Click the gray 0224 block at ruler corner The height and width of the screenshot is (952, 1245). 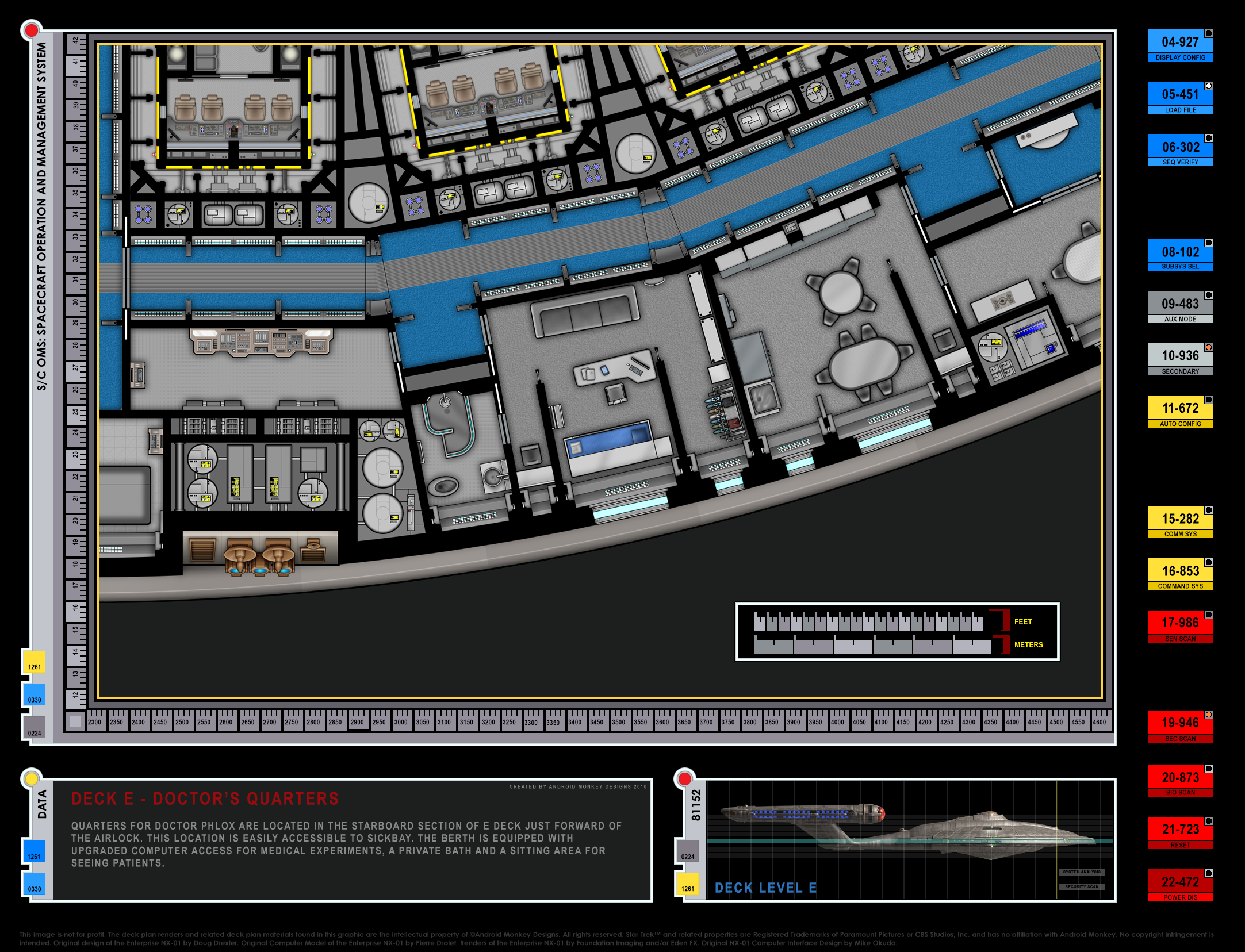coord(34,728)
